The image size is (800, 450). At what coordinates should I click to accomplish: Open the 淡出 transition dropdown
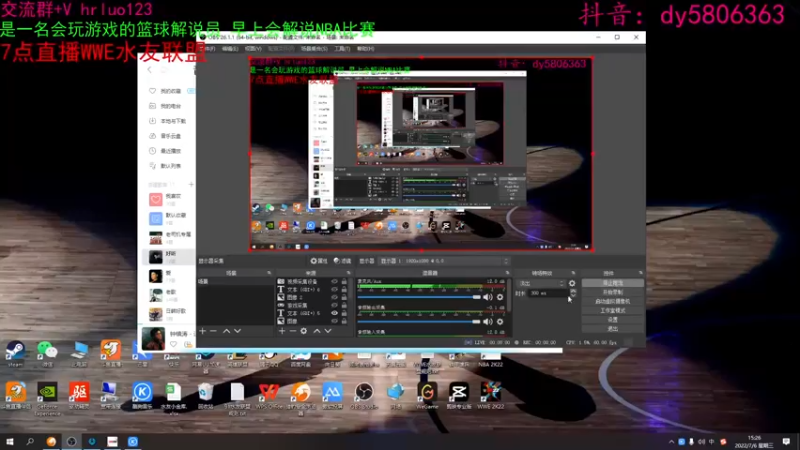point(541,283)
